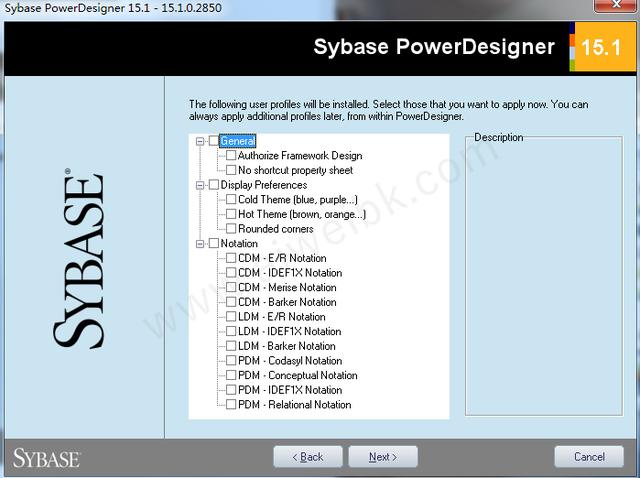This screenshot has width=640, height=478.
Task: Select the Display Preferences label
Action: click(x=264, y=185)
